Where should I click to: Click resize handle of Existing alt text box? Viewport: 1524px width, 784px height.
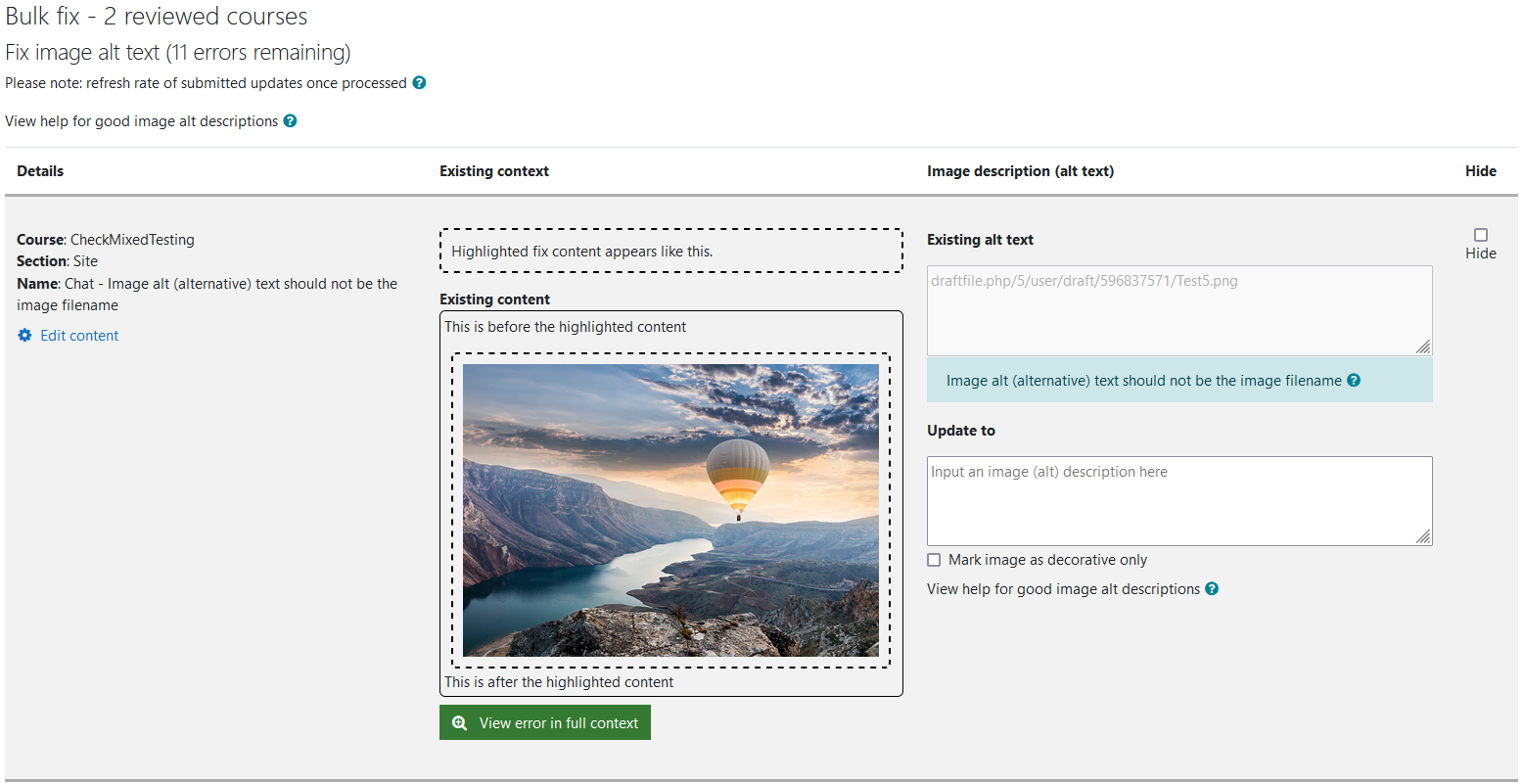coord(1424,347)
